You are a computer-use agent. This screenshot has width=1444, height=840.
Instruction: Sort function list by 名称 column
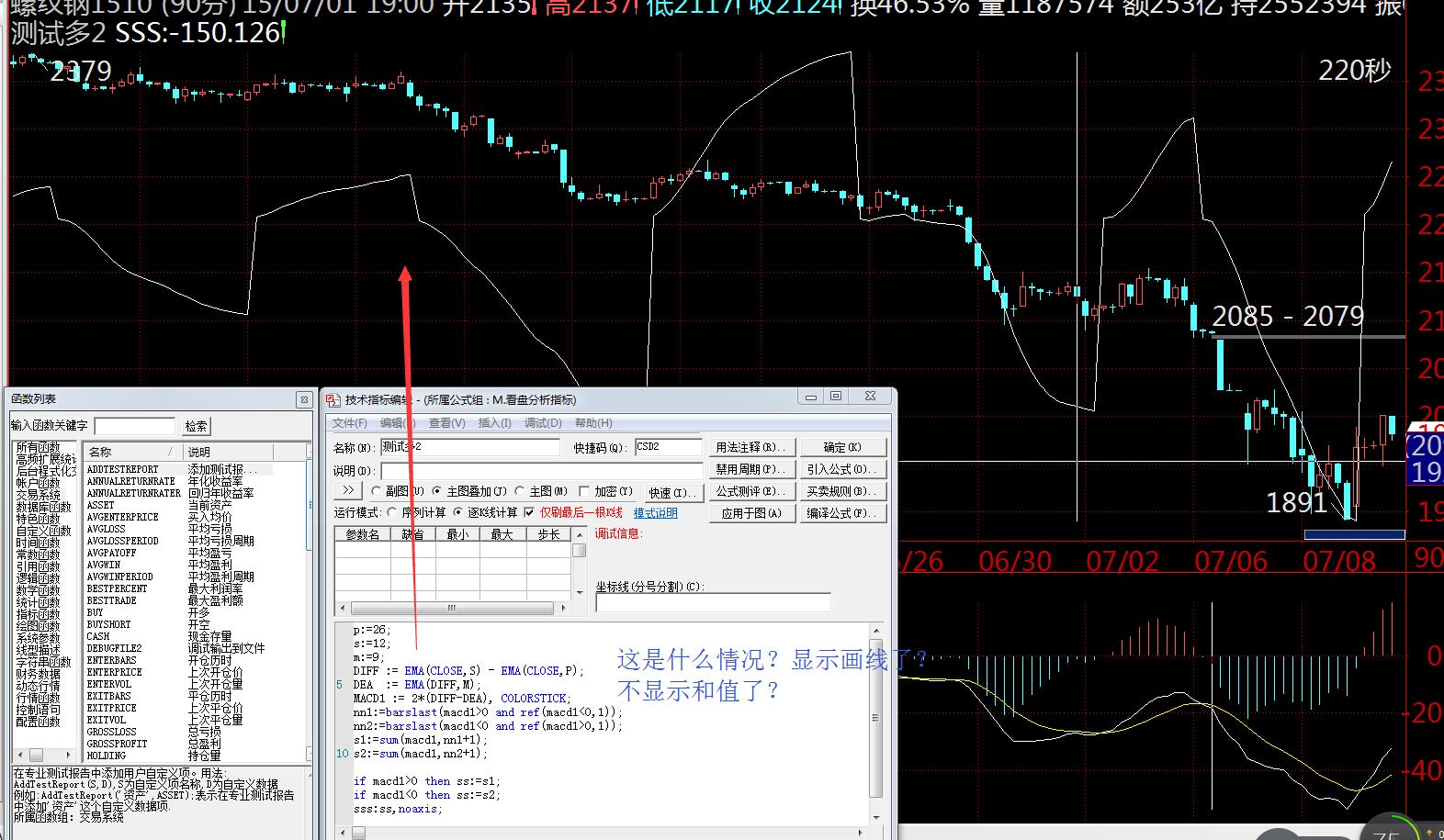pos(133,452)
